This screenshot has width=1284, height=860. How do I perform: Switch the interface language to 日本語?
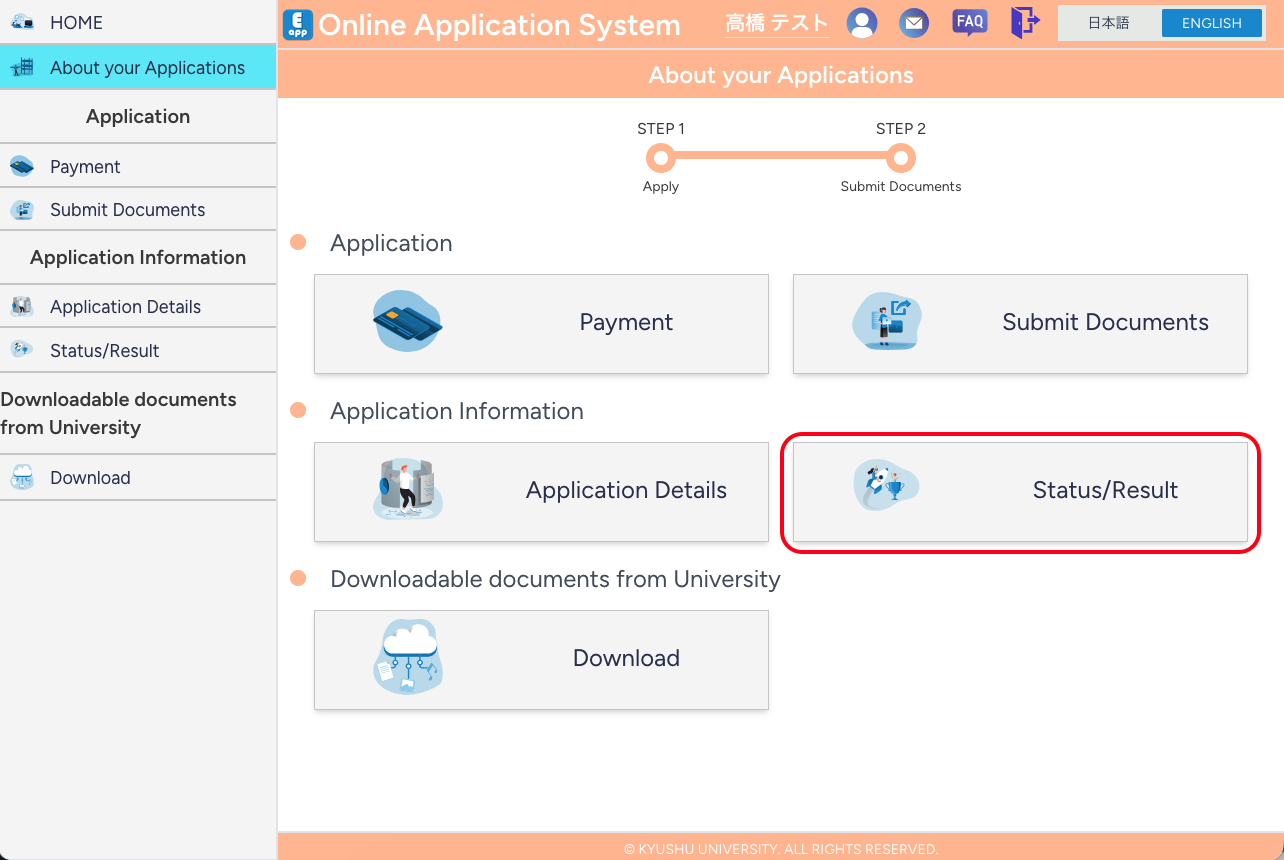tap(1109, 22)
